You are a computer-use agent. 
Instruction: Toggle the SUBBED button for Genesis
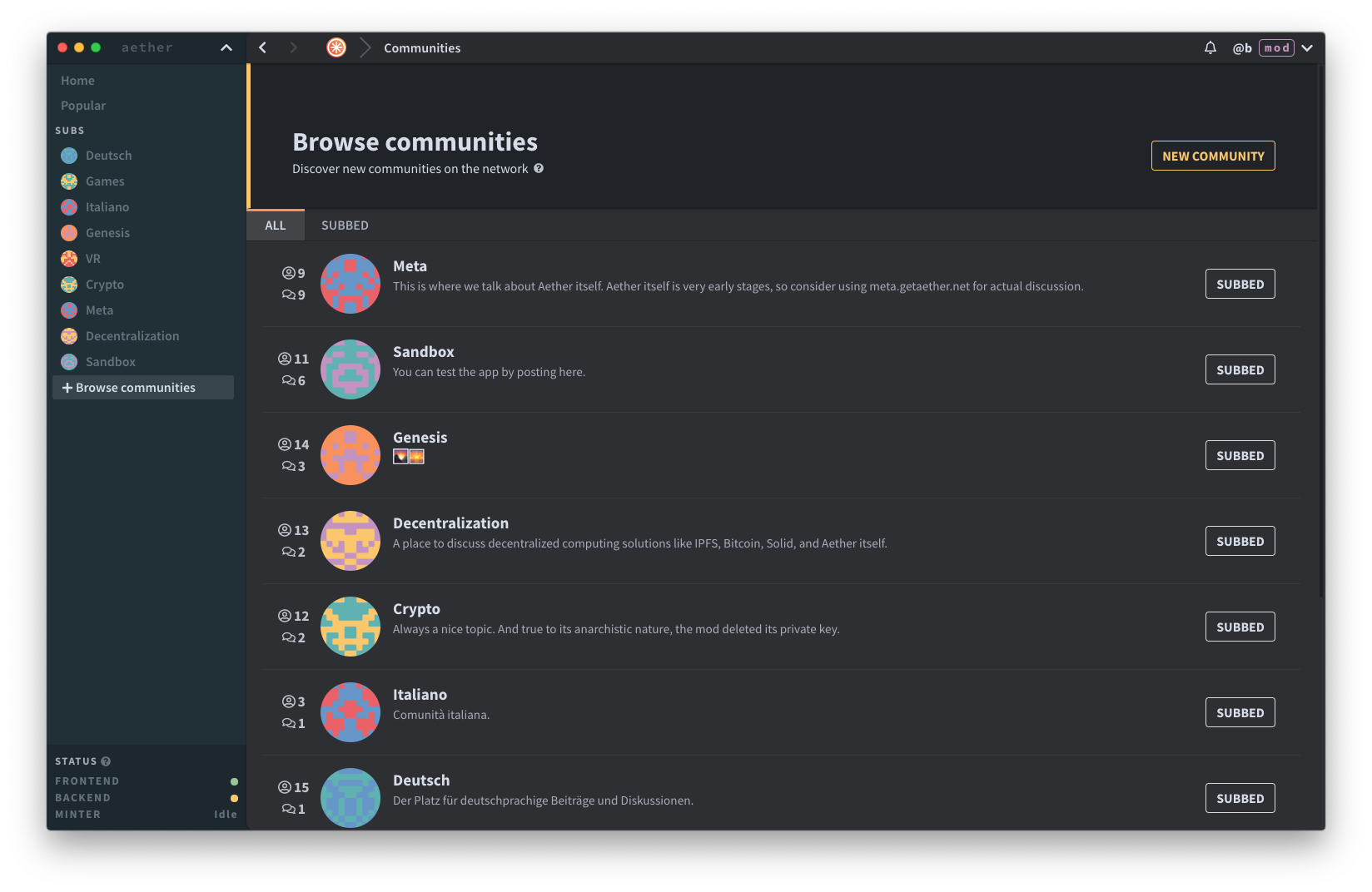pos(1240,455)
